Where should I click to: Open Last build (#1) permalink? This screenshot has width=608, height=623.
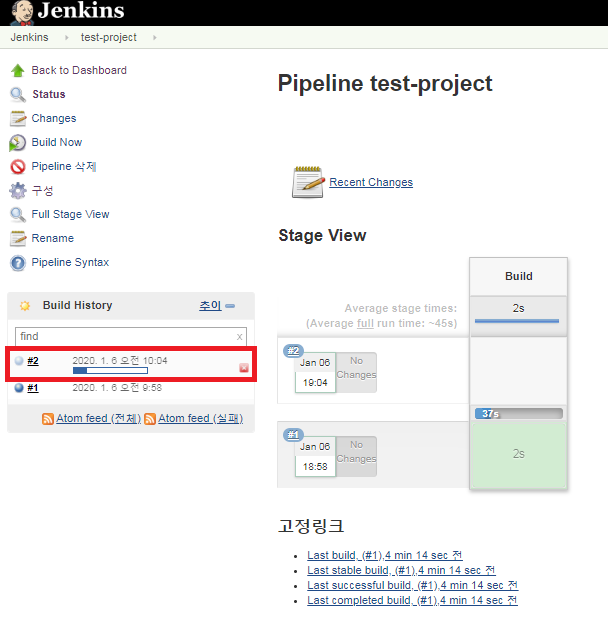pyautogui.click(x=385, y=555)
